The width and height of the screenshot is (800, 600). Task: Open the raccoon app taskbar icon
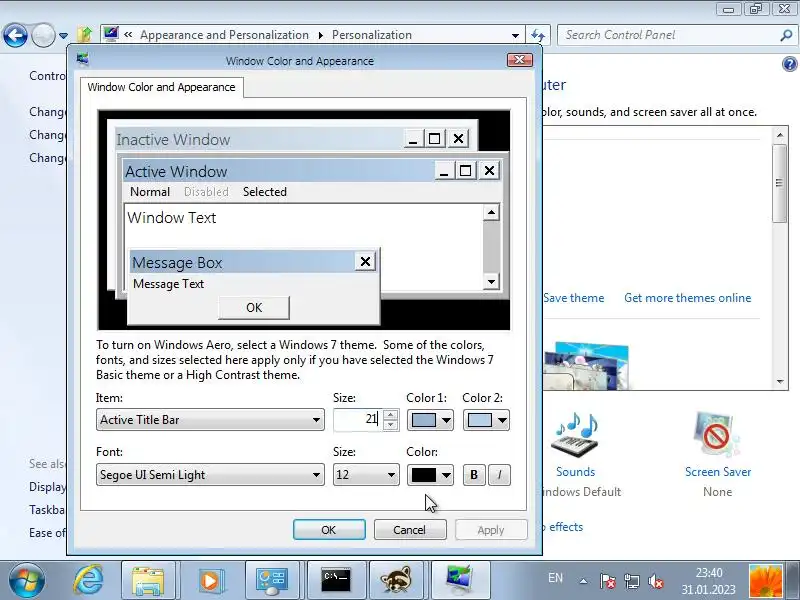(x=396, y=581)
